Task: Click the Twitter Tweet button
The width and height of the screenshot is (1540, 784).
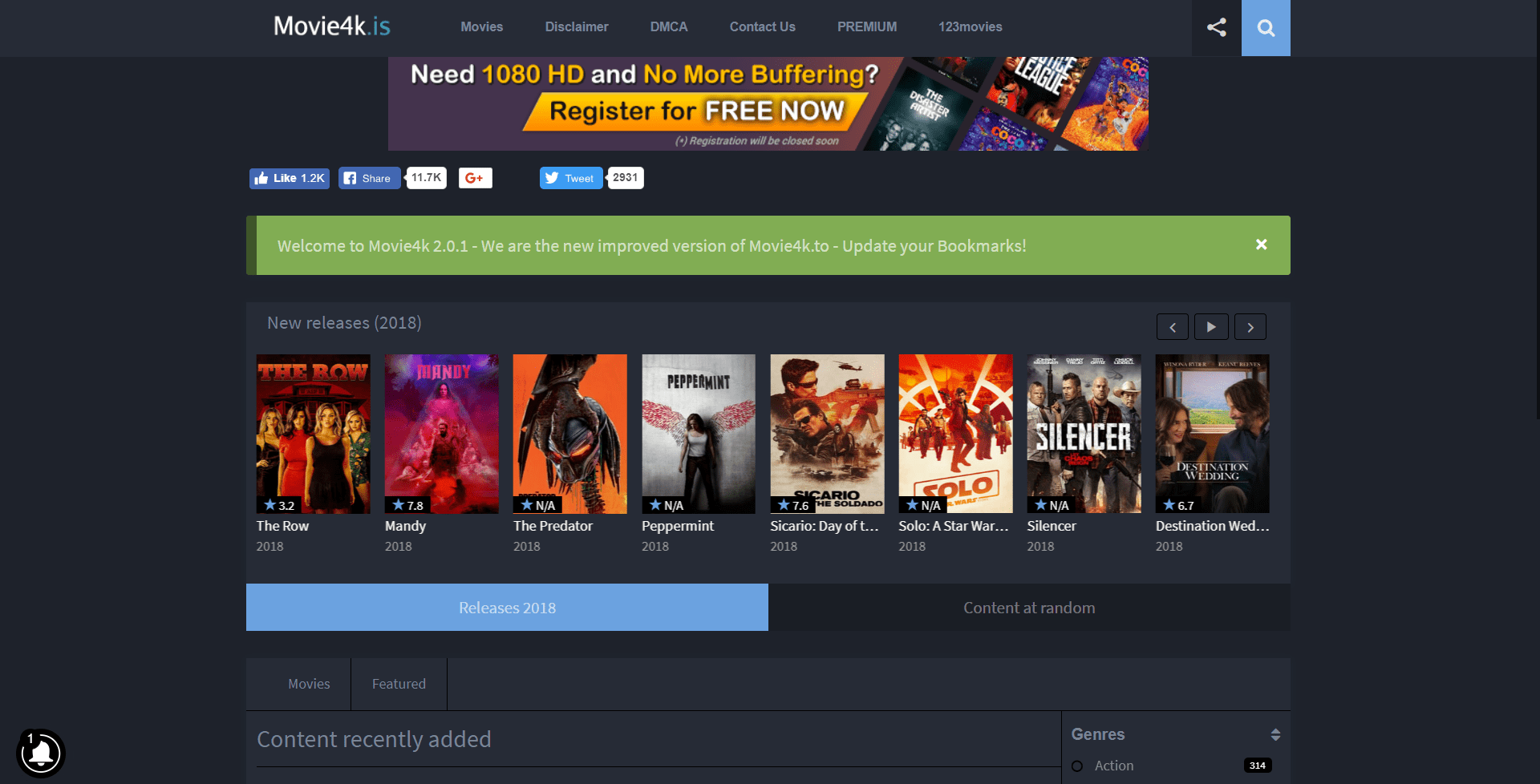Action: [570, 178]
